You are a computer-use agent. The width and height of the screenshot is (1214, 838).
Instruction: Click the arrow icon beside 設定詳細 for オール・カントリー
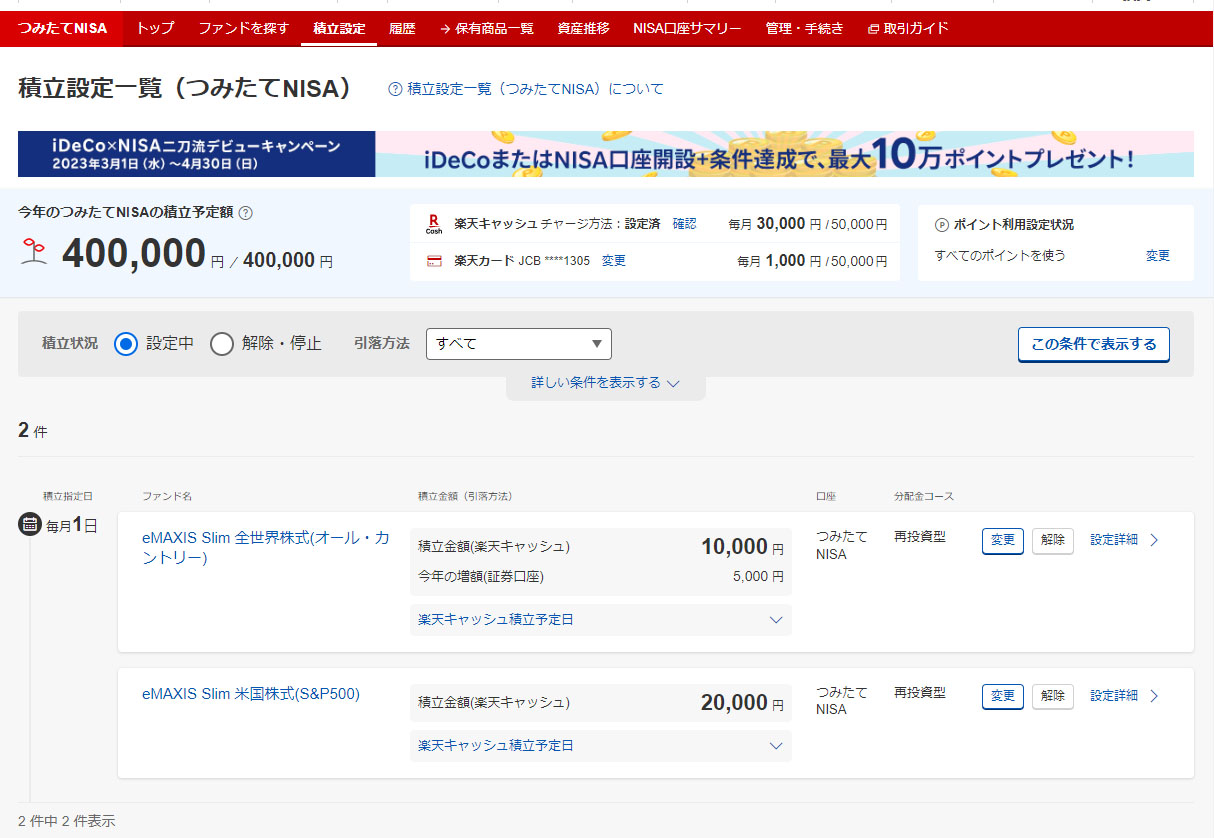1154,540
